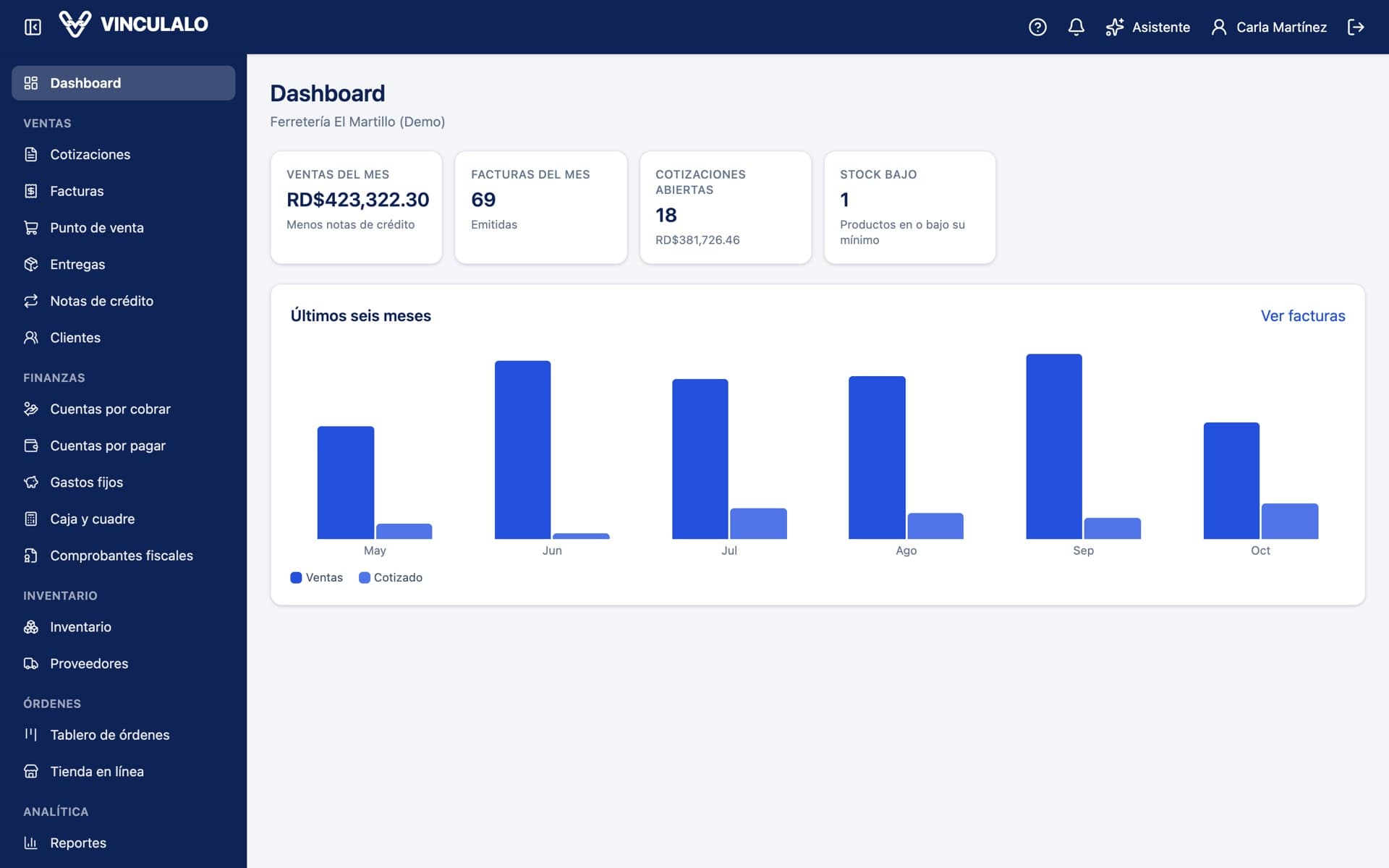Open notifications bell icon
Image resolution: width=1389 pixels, height=868 pixels.
[1076, 27]
